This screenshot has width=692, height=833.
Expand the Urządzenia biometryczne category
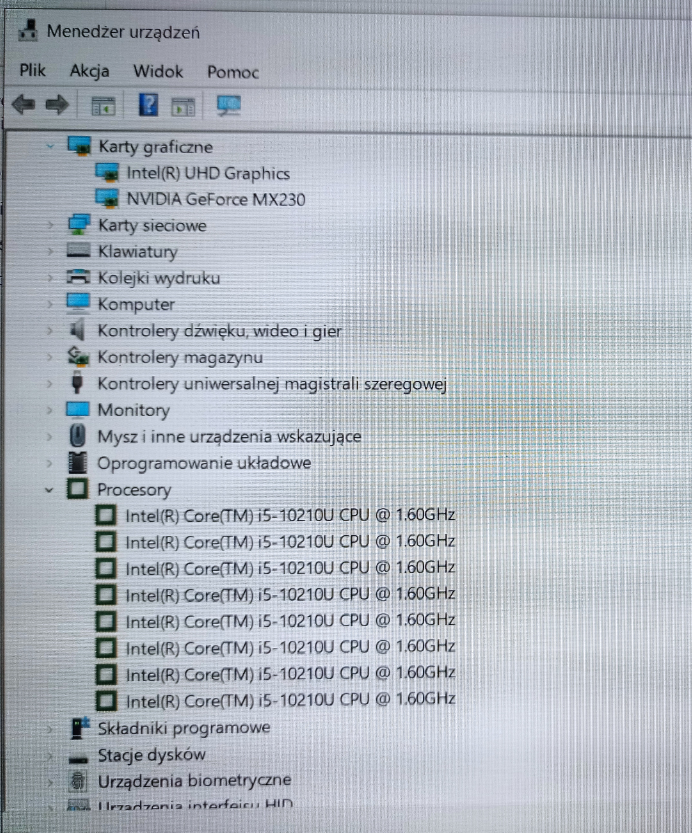point(50,781)
